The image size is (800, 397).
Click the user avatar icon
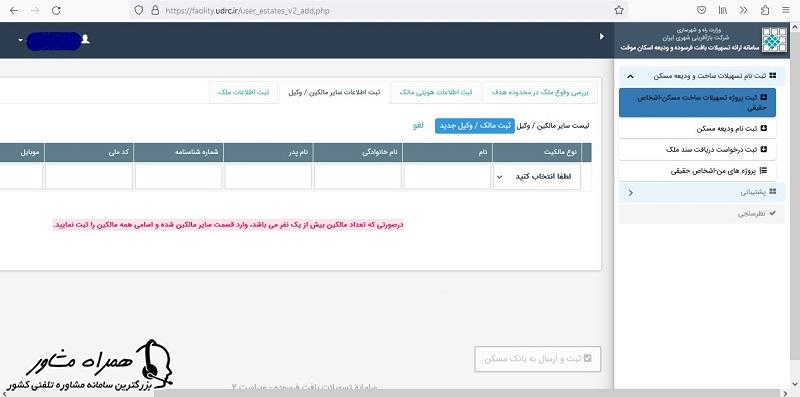pos(85,39)
